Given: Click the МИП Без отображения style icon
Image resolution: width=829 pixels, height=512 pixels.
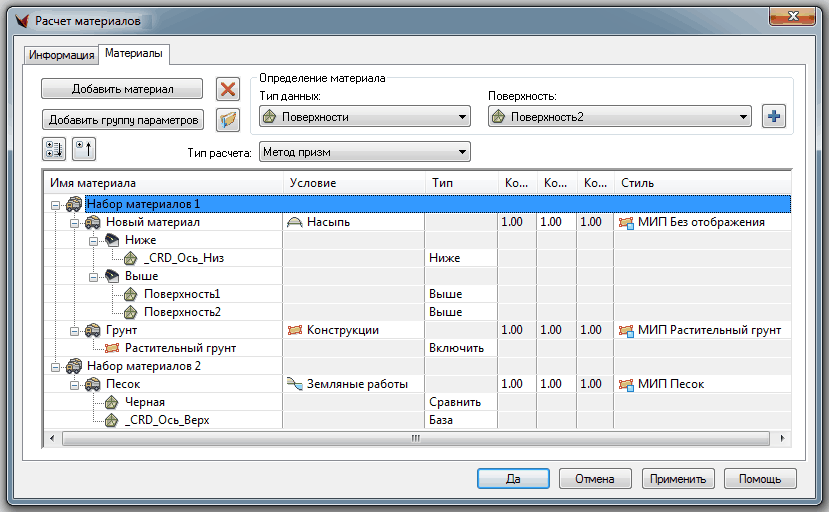Looking at the screenshot, I should coord(627,222).
